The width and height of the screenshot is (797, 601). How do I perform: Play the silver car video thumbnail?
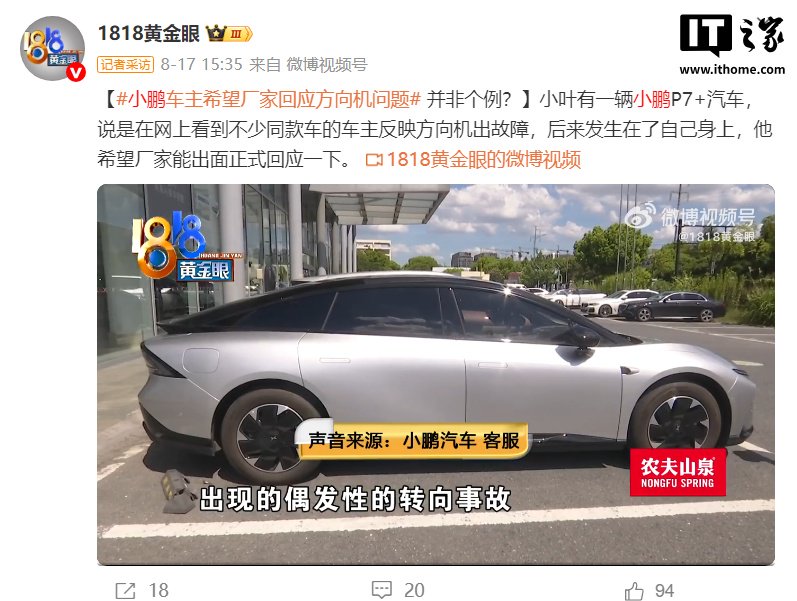436,374
